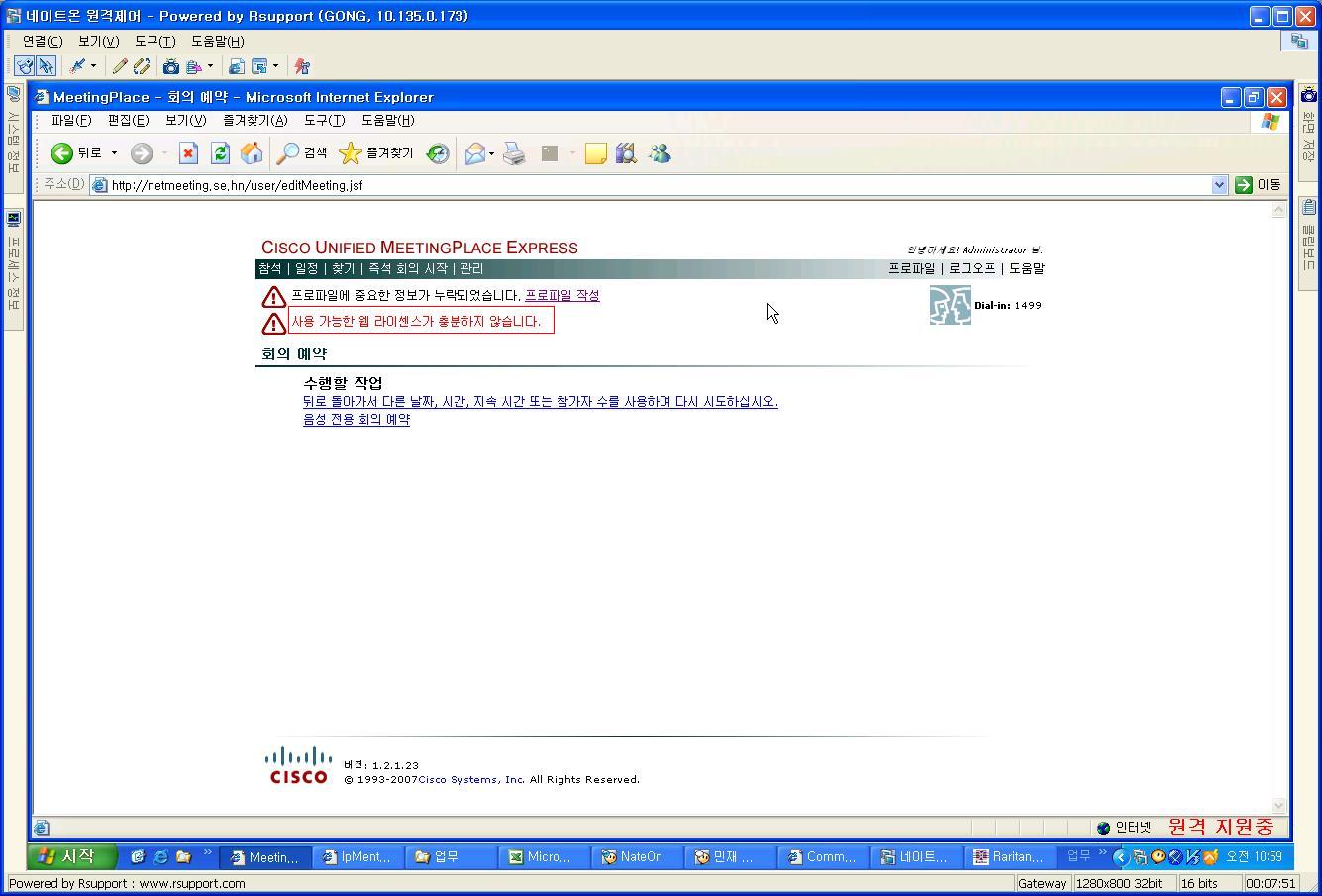
Task: Open the 파일(F) menu in Internet Explorer
Action: (x=71, y=120)
